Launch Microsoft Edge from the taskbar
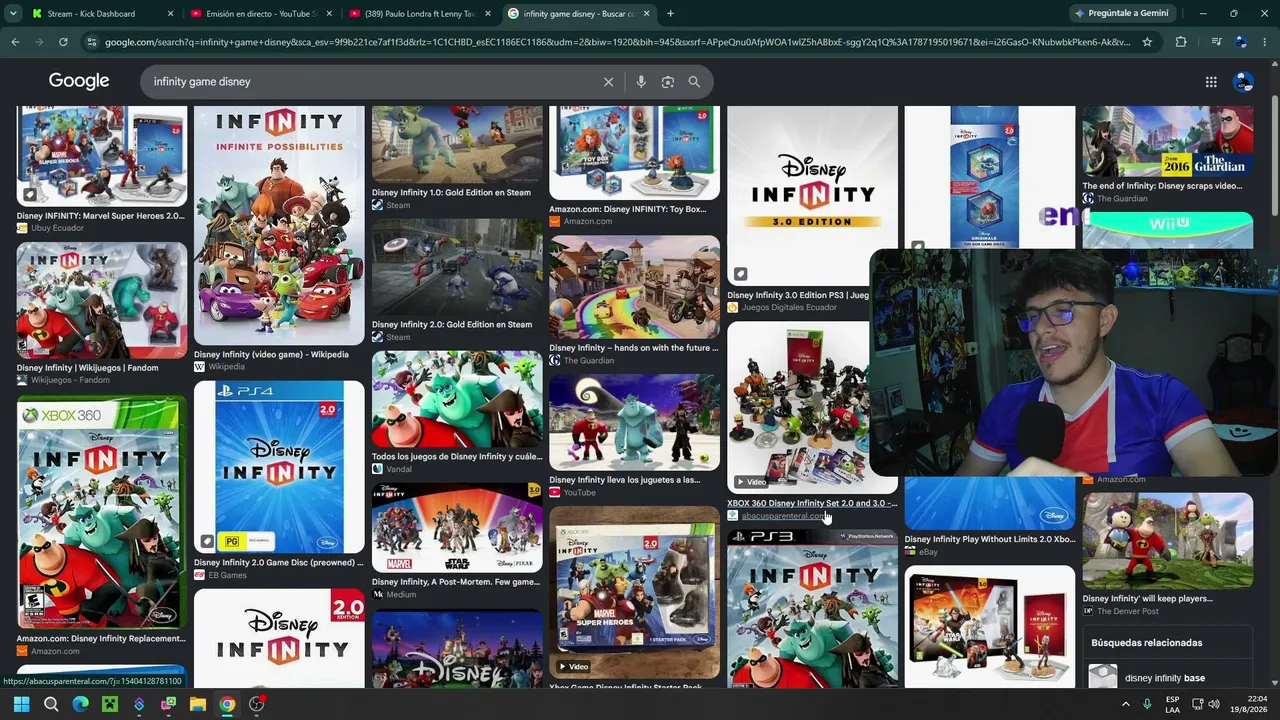The height and width of the screenshot is (720, 1280). [80, 704]
